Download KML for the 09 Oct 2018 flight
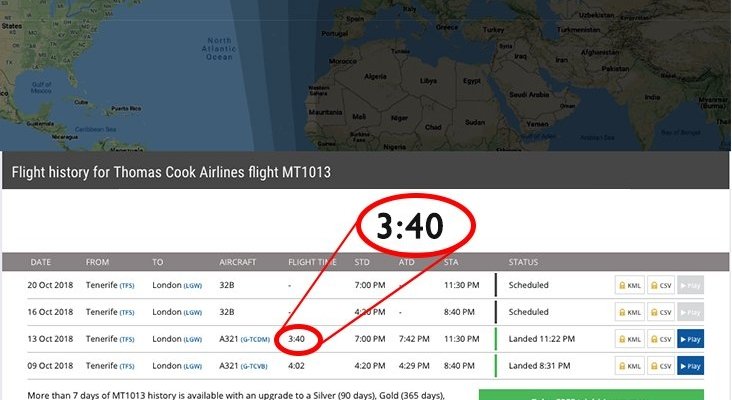This screenshot has width=732, height=400. click(630, 366)
